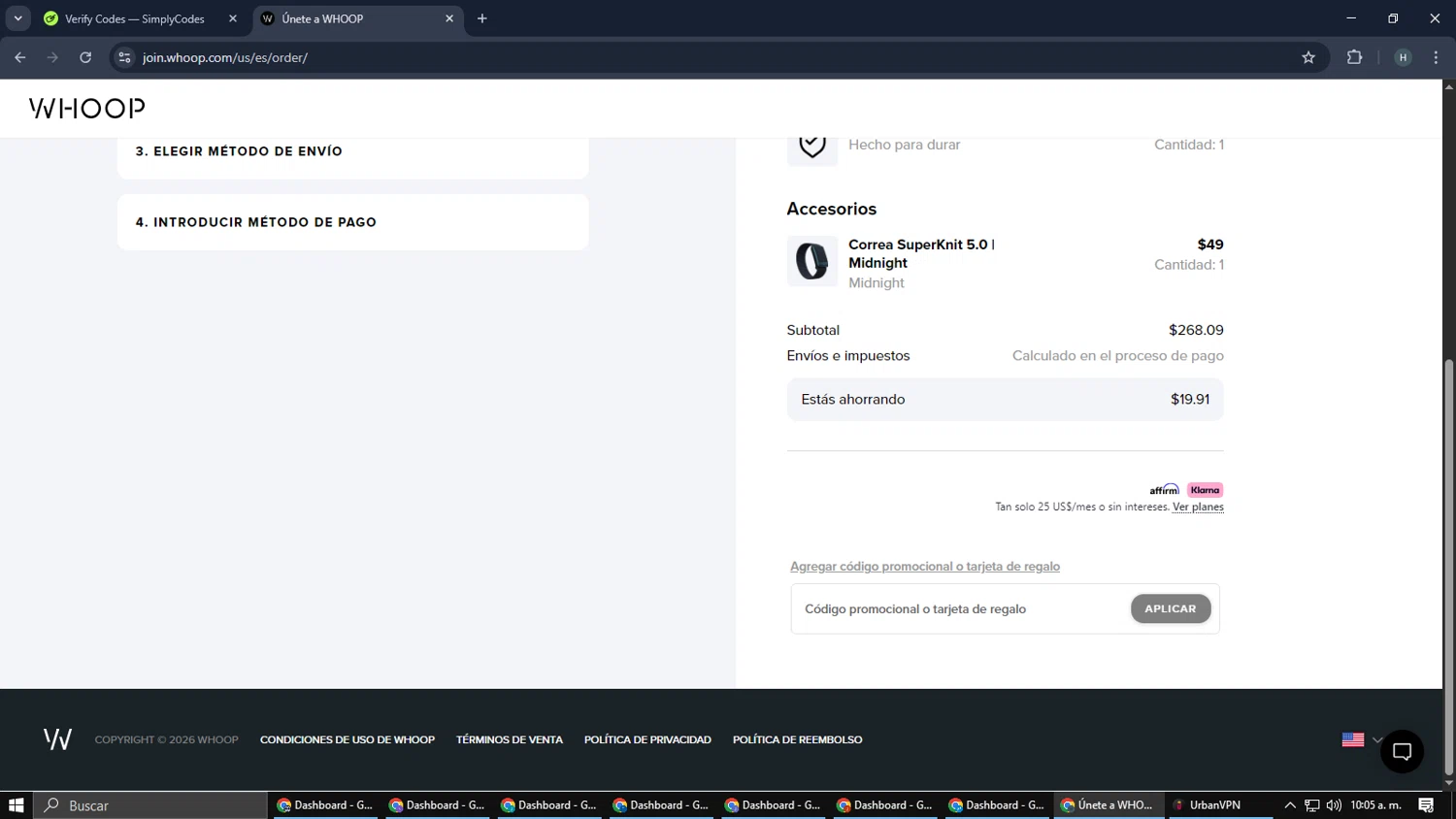Open a new browser tab

[x=482, y=18]
